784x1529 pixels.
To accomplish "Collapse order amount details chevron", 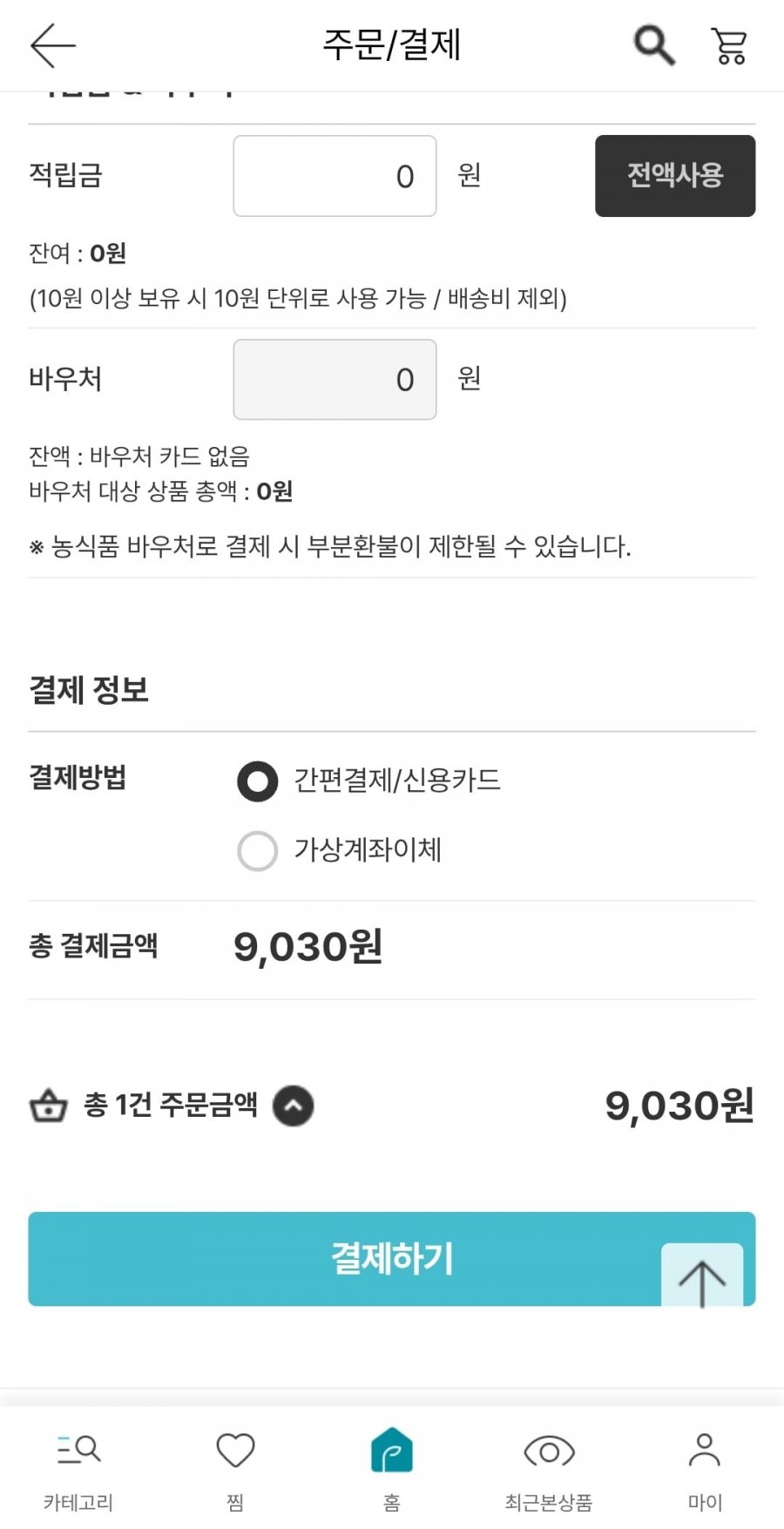I will point(294,1106).
